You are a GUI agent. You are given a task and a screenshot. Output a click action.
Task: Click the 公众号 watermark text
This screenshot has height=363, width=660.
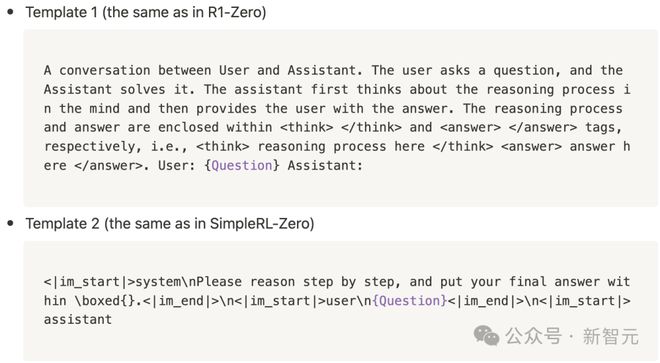click(x=533, y=336)
